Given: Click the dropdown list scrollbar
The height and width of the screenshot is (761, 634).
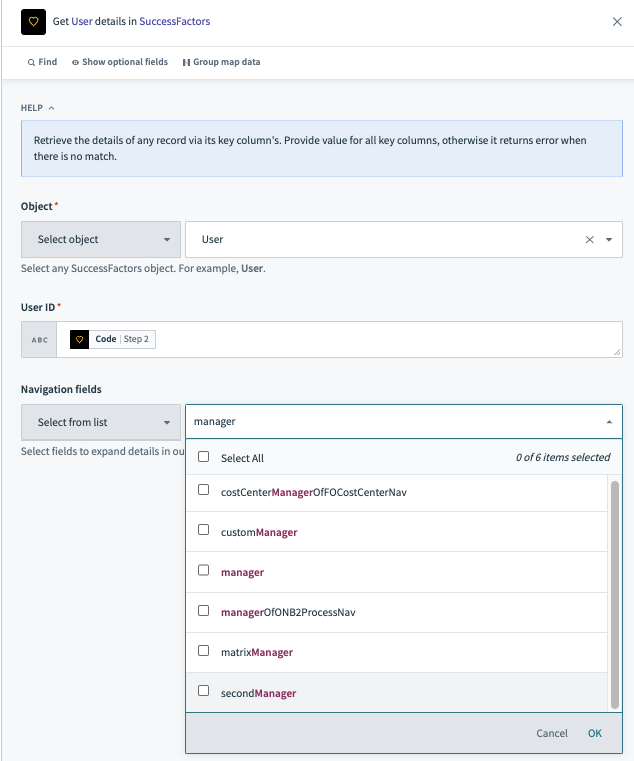Looking at the screenshot, I should click(615, 590).
